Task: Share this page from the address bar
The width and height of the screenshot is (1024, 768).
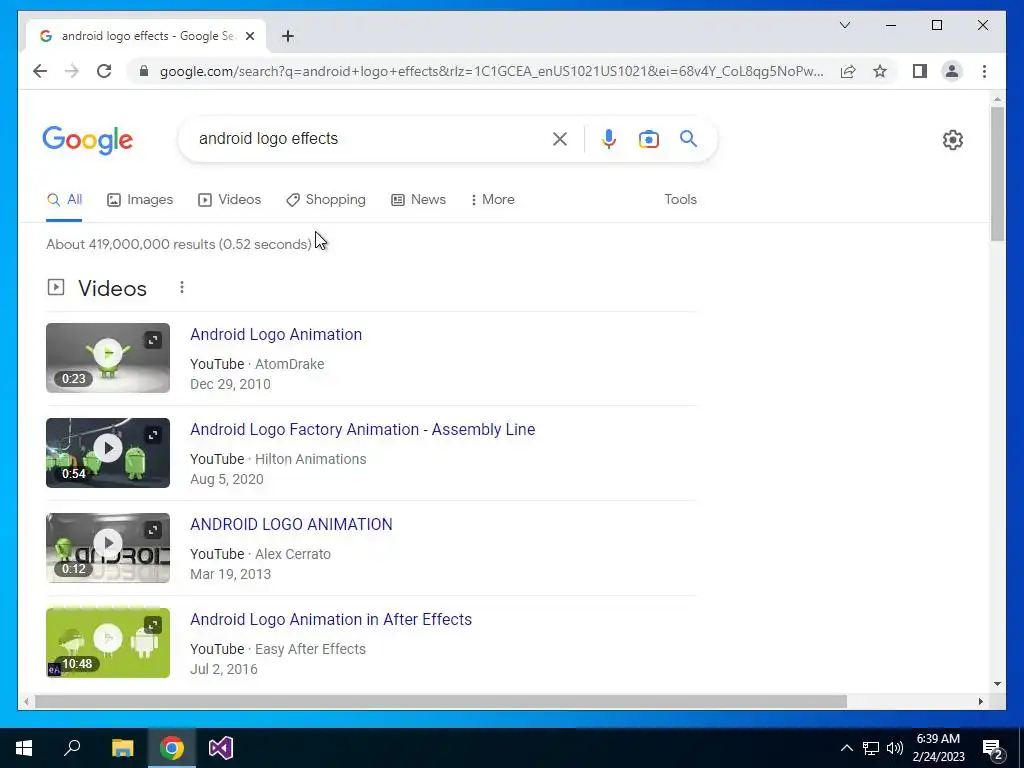Action: point(848,71)
